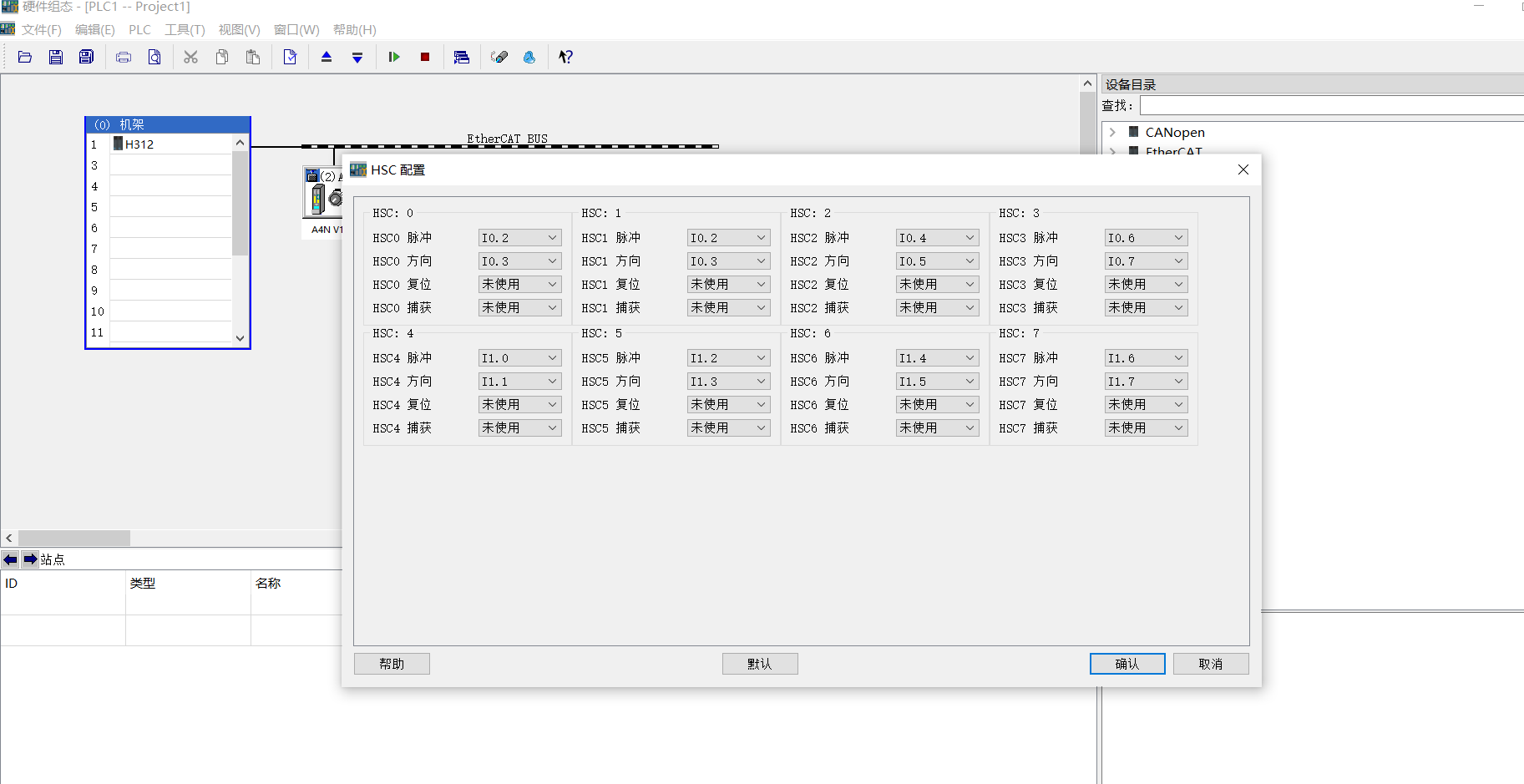Open HSC0 方向 dropdown showing I0.3

point(519,261)
